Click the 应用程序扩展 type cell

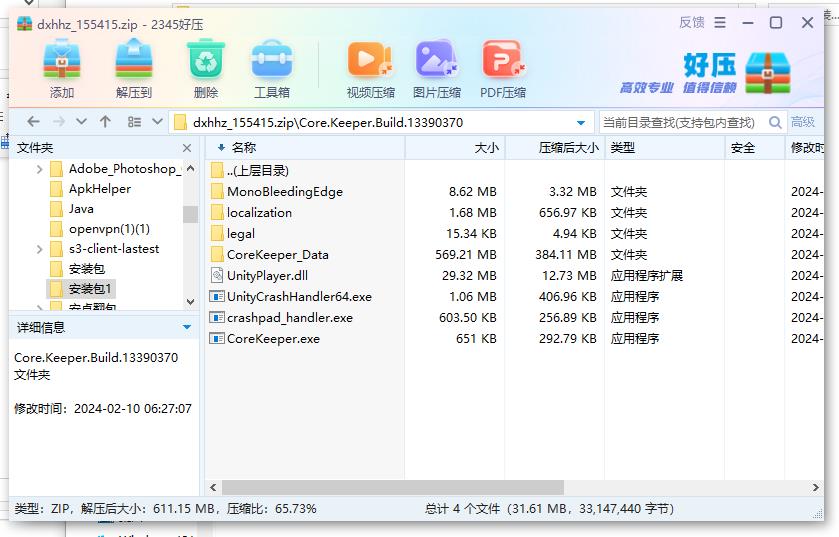(646, 275)
